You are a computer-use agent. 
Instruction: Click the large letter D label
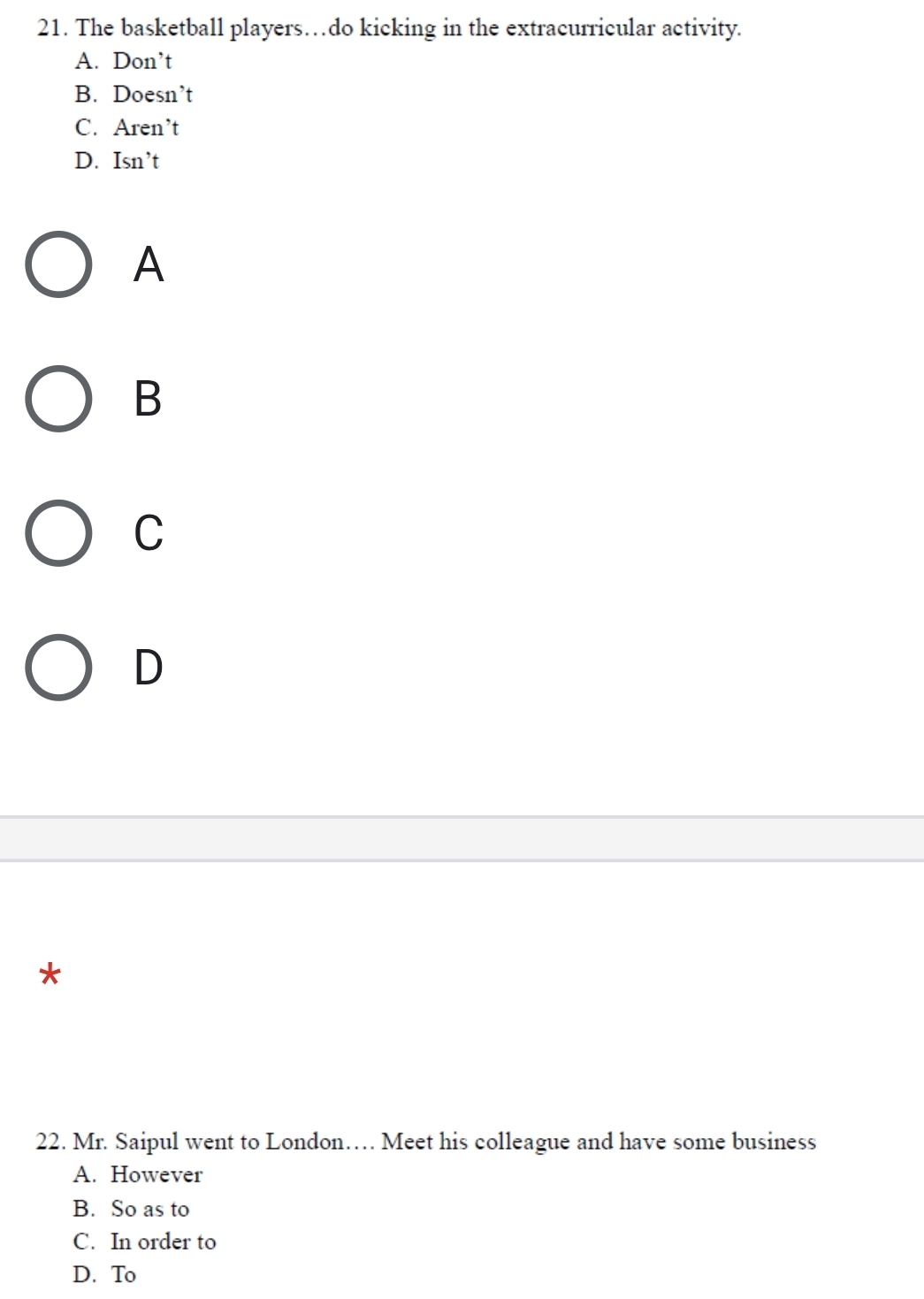coord(149,667)
